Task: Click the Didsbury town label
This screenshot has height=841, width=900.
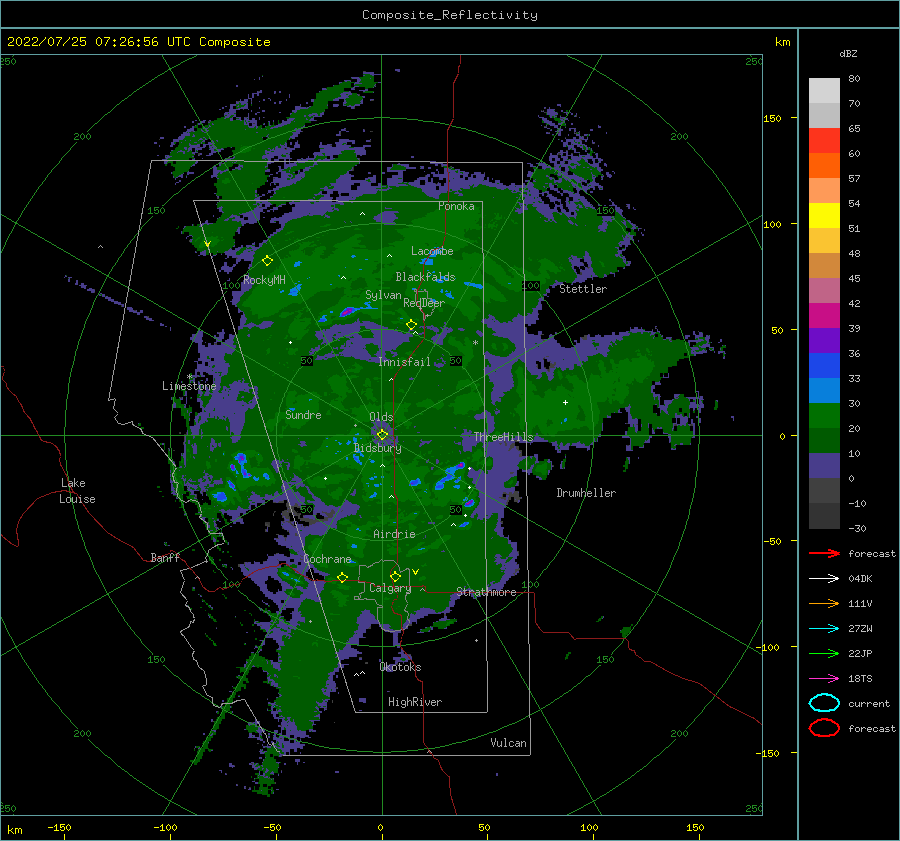Action: tap(377, 448)
